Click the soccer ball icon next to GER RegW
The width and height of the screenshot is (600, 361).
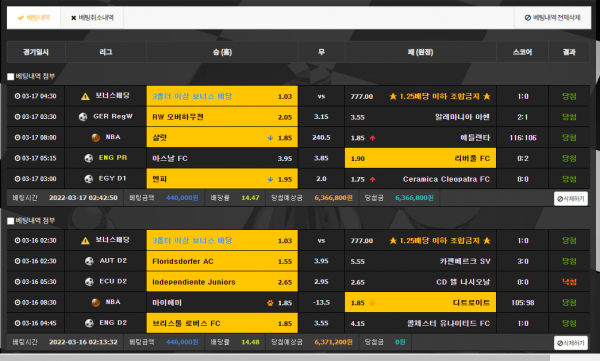83,117
